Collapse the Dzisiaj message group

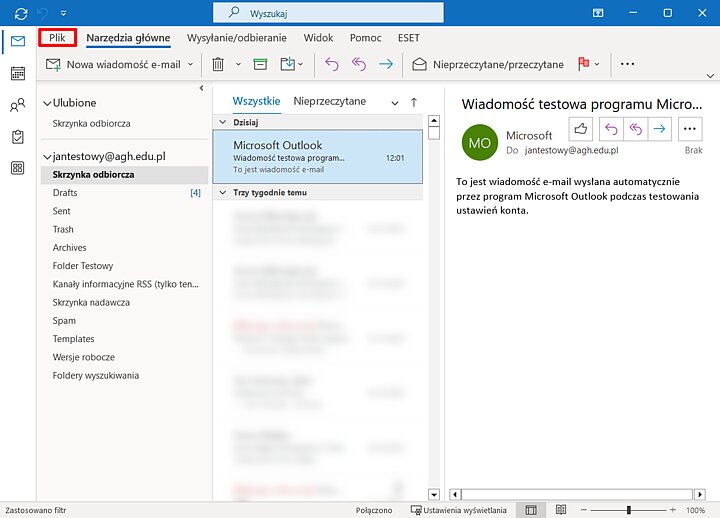(223, 122)
